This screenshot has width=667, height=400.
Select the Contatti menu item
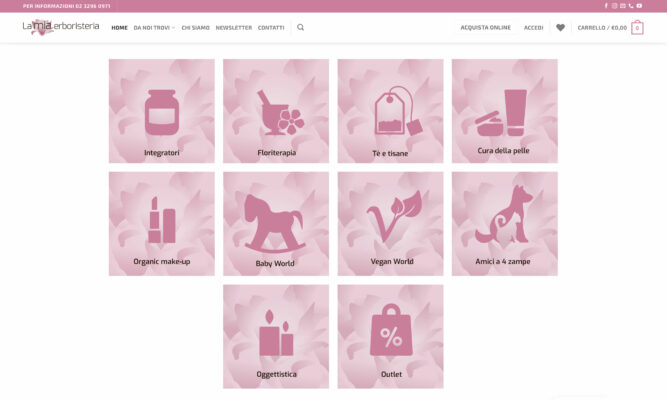point(271,28)
